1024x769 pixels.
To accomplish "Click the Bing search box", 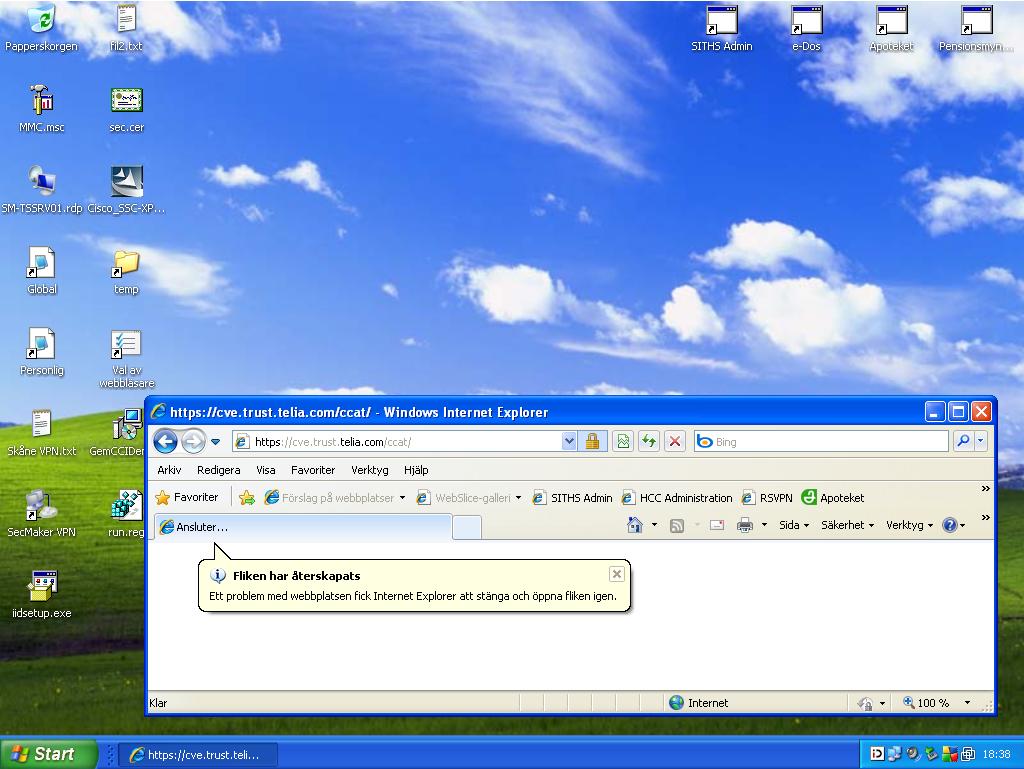I will pyautogui.click(x=822, y=442).
